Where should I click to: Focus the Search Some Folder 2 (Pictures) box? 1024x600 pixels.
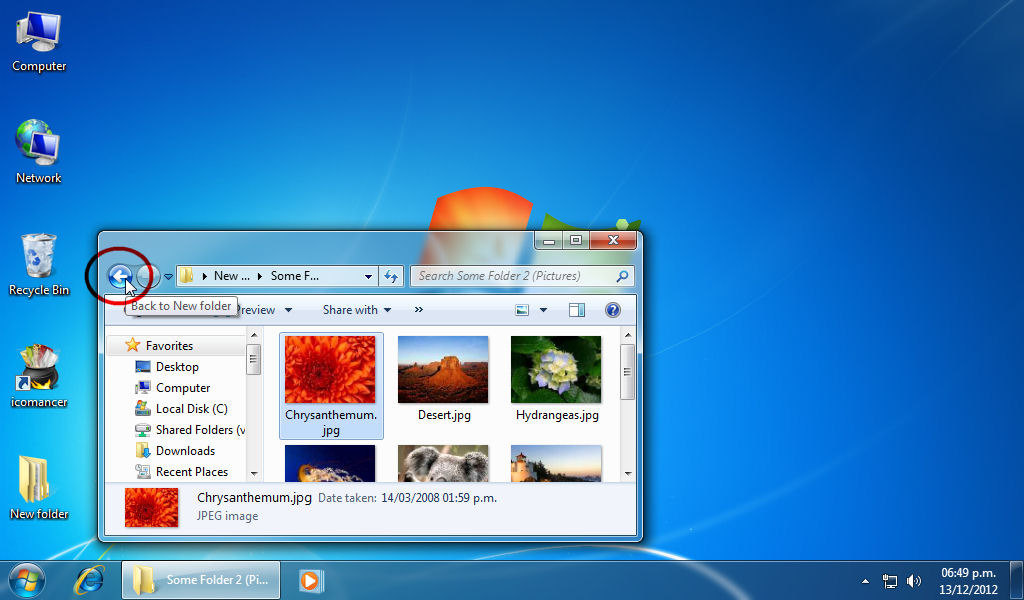[522, 276]
